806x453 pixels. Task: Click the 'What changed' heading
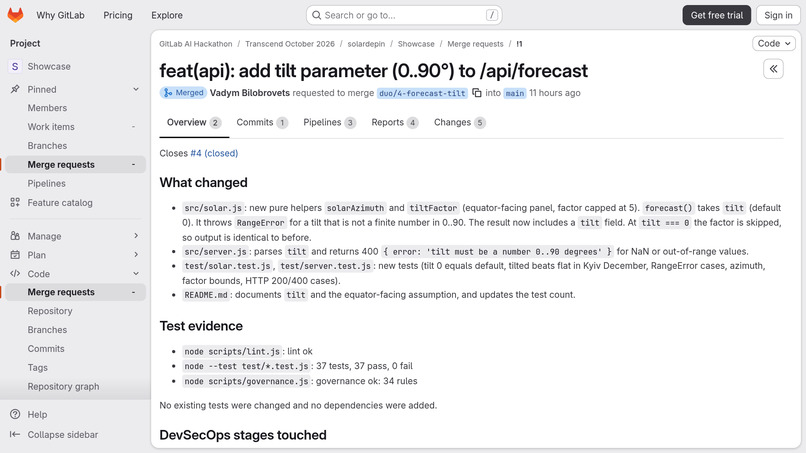click(204, 183)
